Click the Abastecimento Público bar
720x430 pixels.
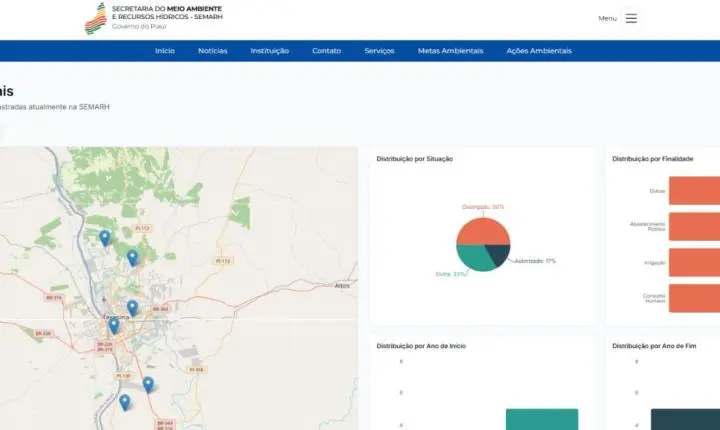(694, 226)
